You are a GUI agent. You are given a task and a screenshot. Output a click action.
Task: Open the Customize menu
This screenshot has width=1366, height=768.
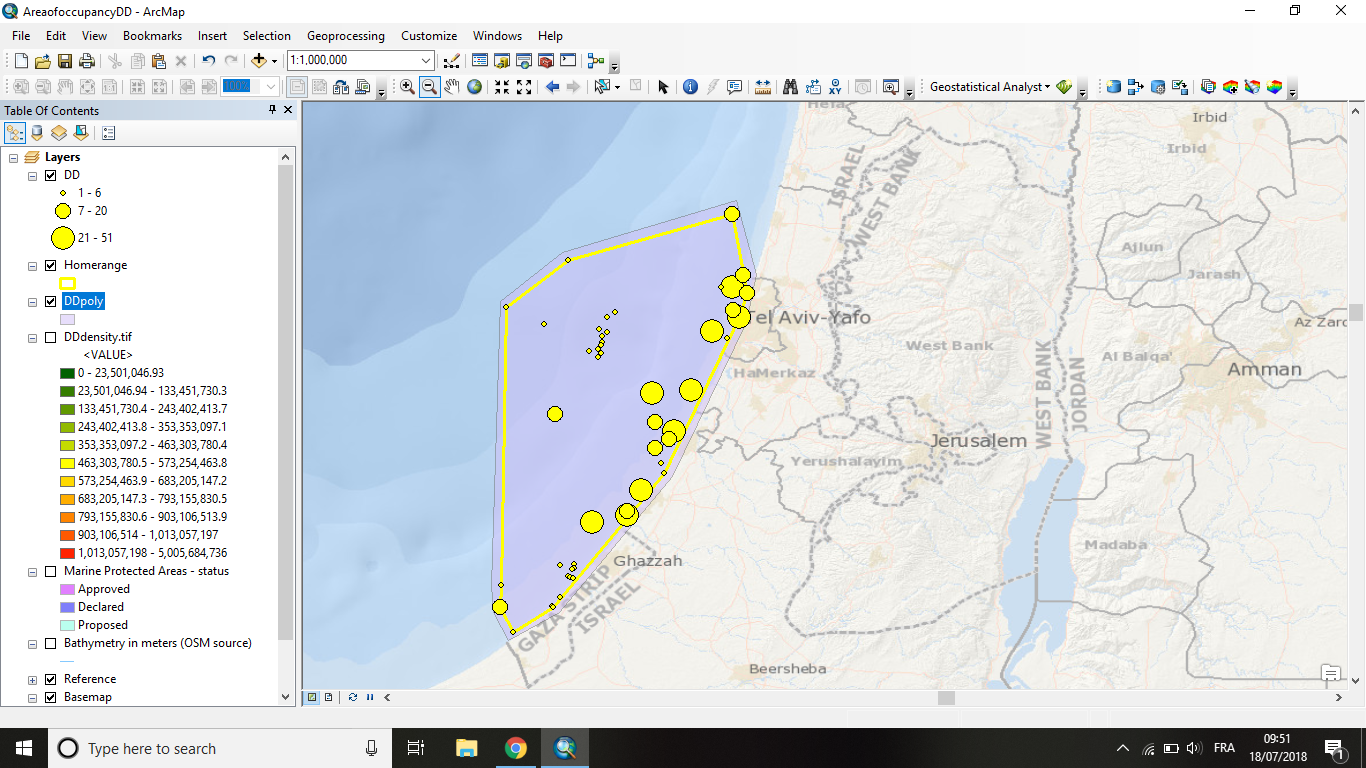(x=429, y=35)
